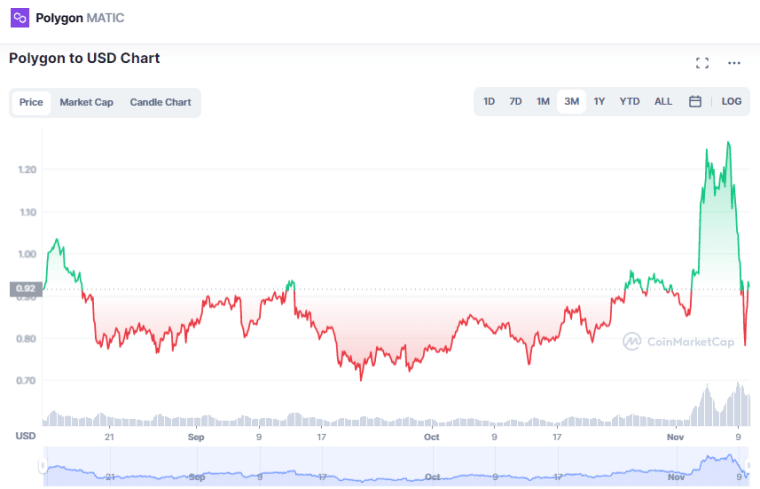Click the November price peak on the chart
This screenshot has height=489, width=760.
pos(728,142)
